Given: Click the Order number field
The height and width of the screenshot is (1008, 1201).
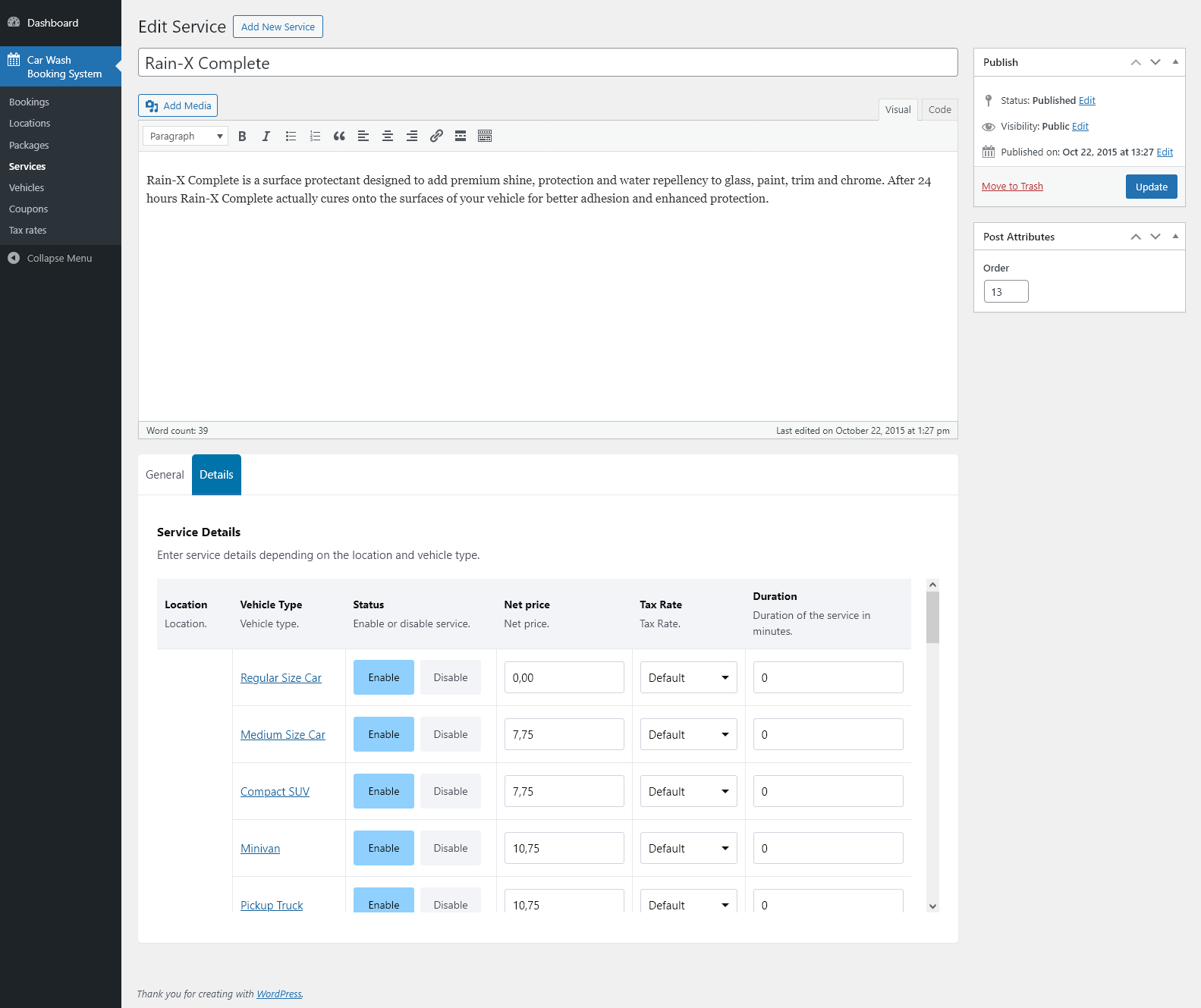Looking at the screenshot, I should pyautogui.click(x=1006, y=292).
